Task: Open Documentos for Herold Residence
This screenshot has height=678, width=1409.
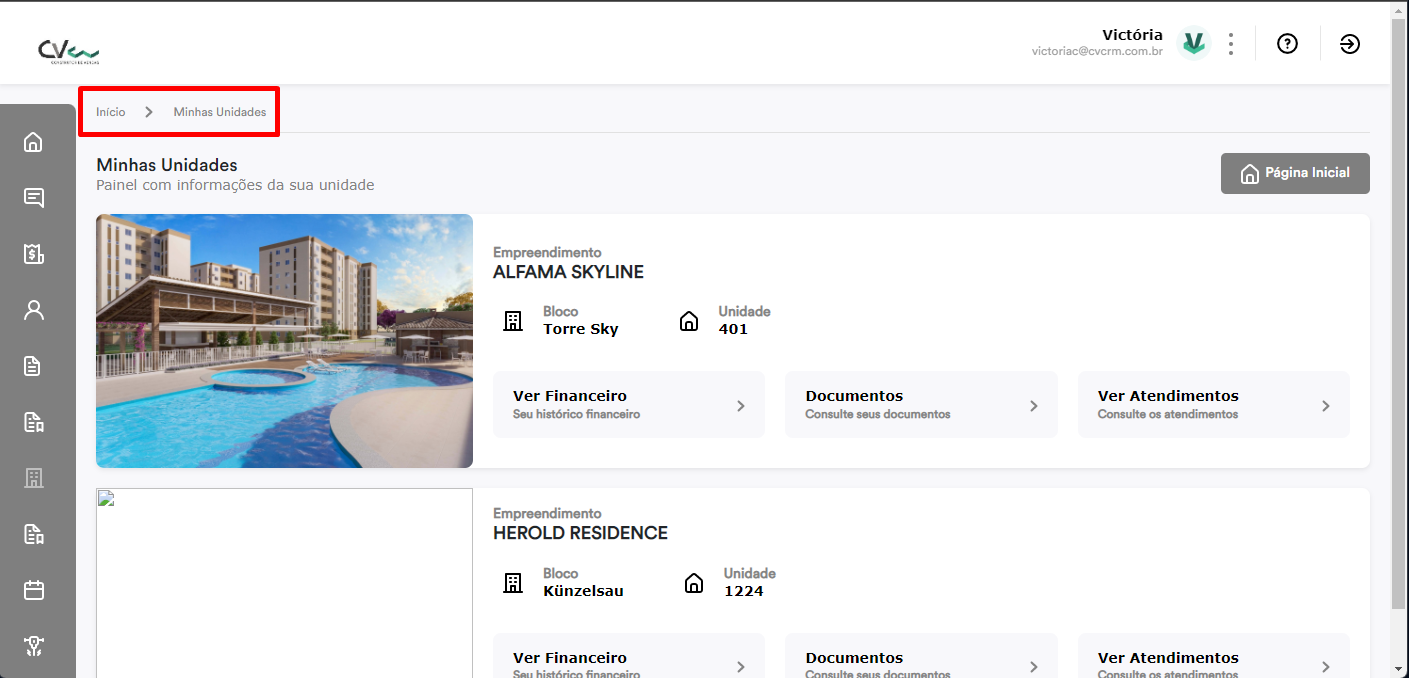Action: (x=921, y=656)
